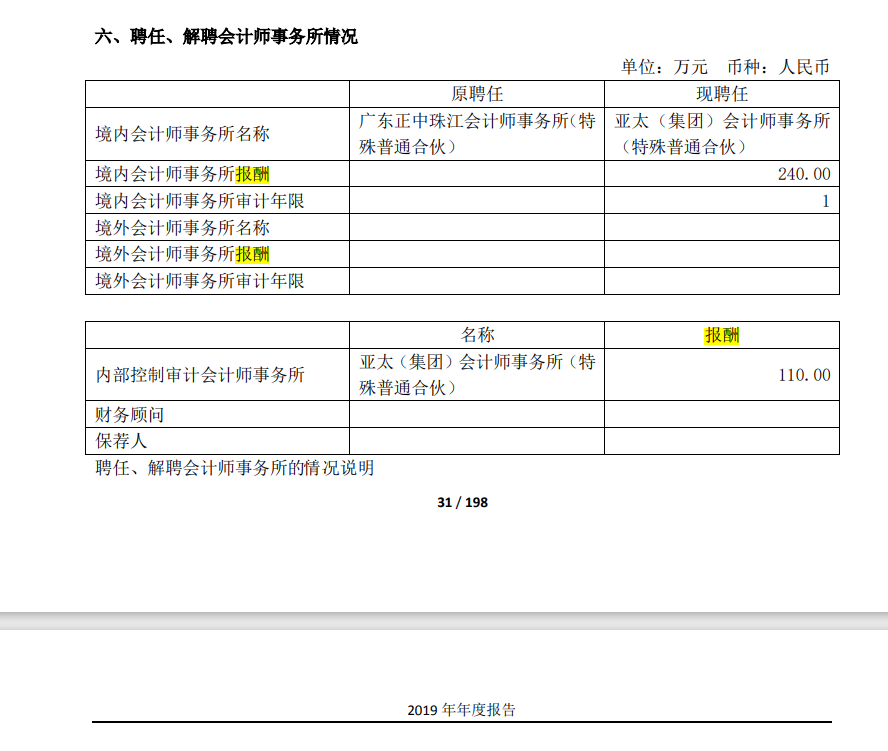Viewport: 888px width, 751px height.
Task: Click row label 内部控制审计会计师事务所
Action: (200, 375)
